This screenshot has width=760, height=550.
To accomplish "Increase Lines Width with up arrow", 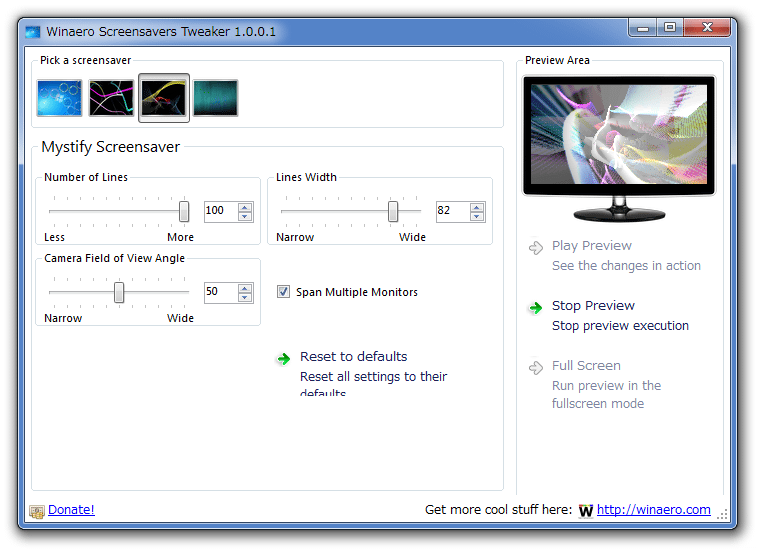I will [477, 207].
